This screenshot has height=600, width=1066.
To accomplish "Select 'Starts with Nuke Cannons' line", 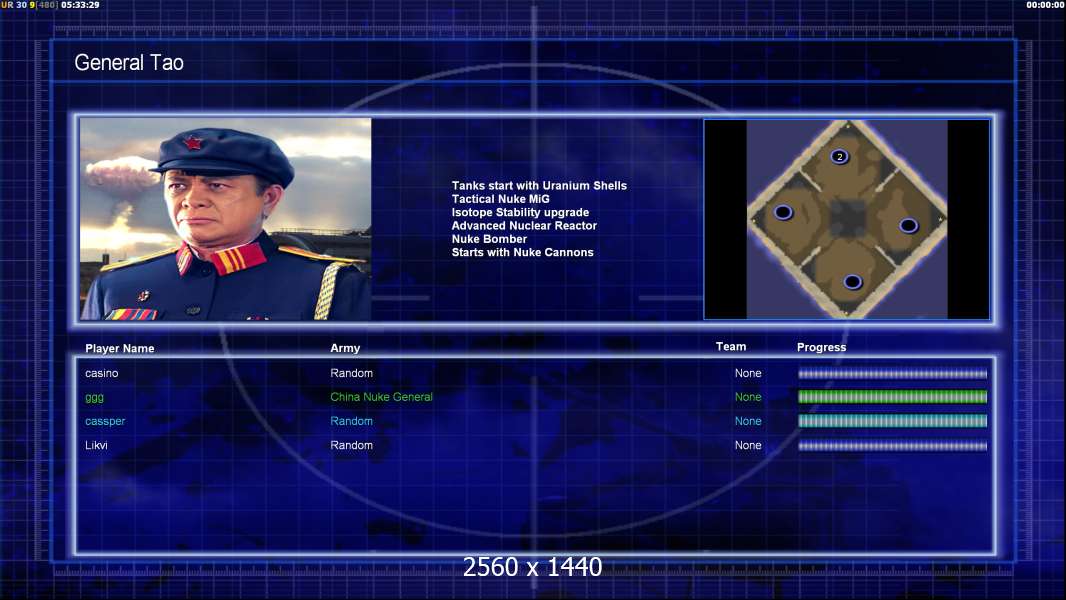I will pyautogui.click(x=522, y=252).
